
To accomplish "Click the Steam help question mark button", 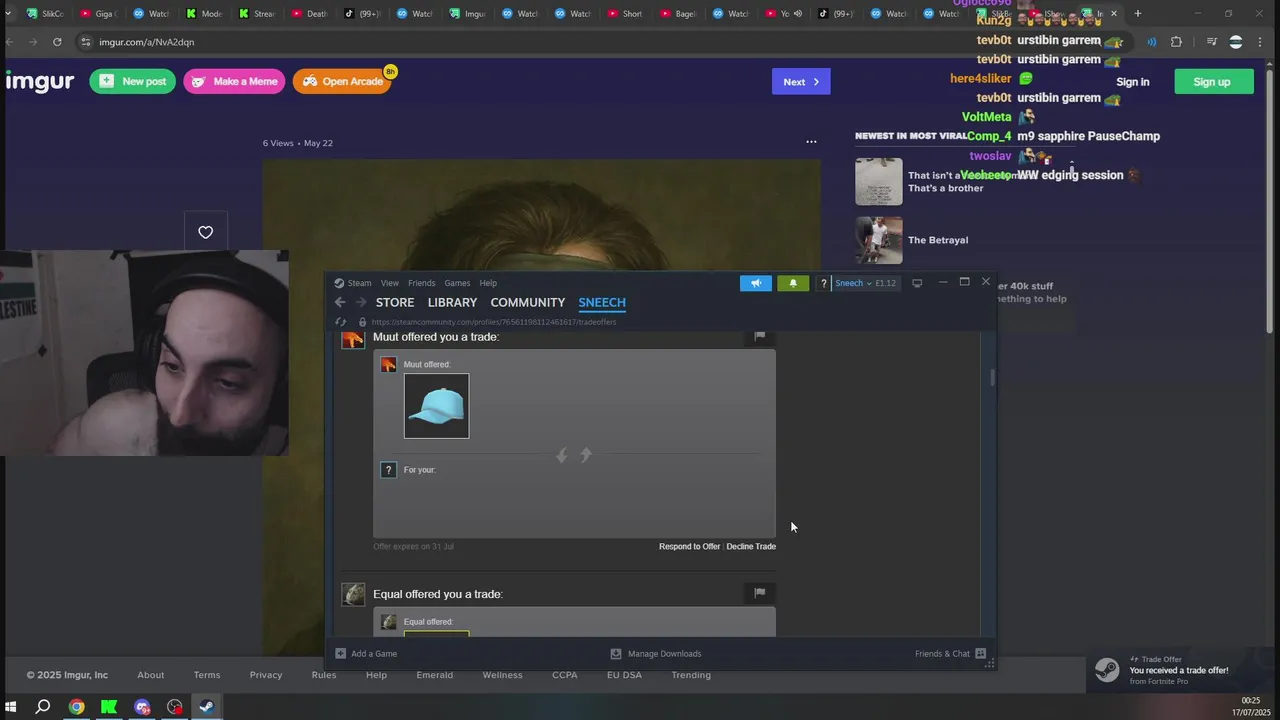I will 823,283.
